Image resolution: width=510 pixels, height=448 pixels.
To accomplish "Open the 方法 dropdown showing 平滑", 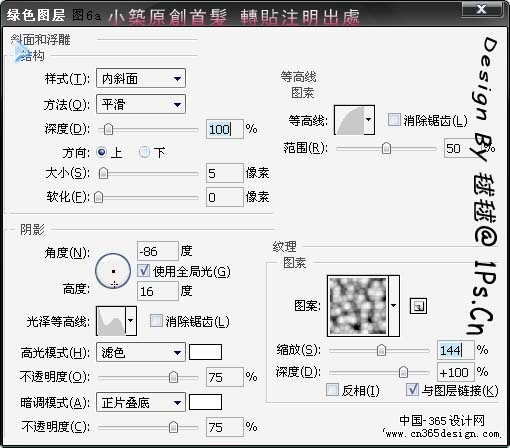I will pos(141,104).
